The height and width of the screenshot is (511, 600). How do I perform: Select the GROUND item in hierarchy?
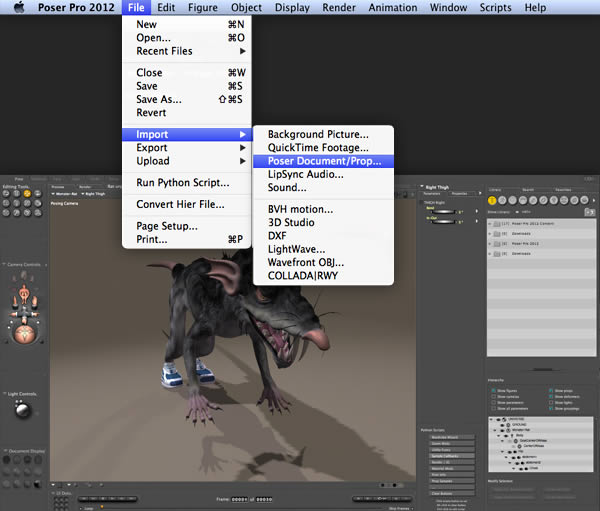click(519, 424)
